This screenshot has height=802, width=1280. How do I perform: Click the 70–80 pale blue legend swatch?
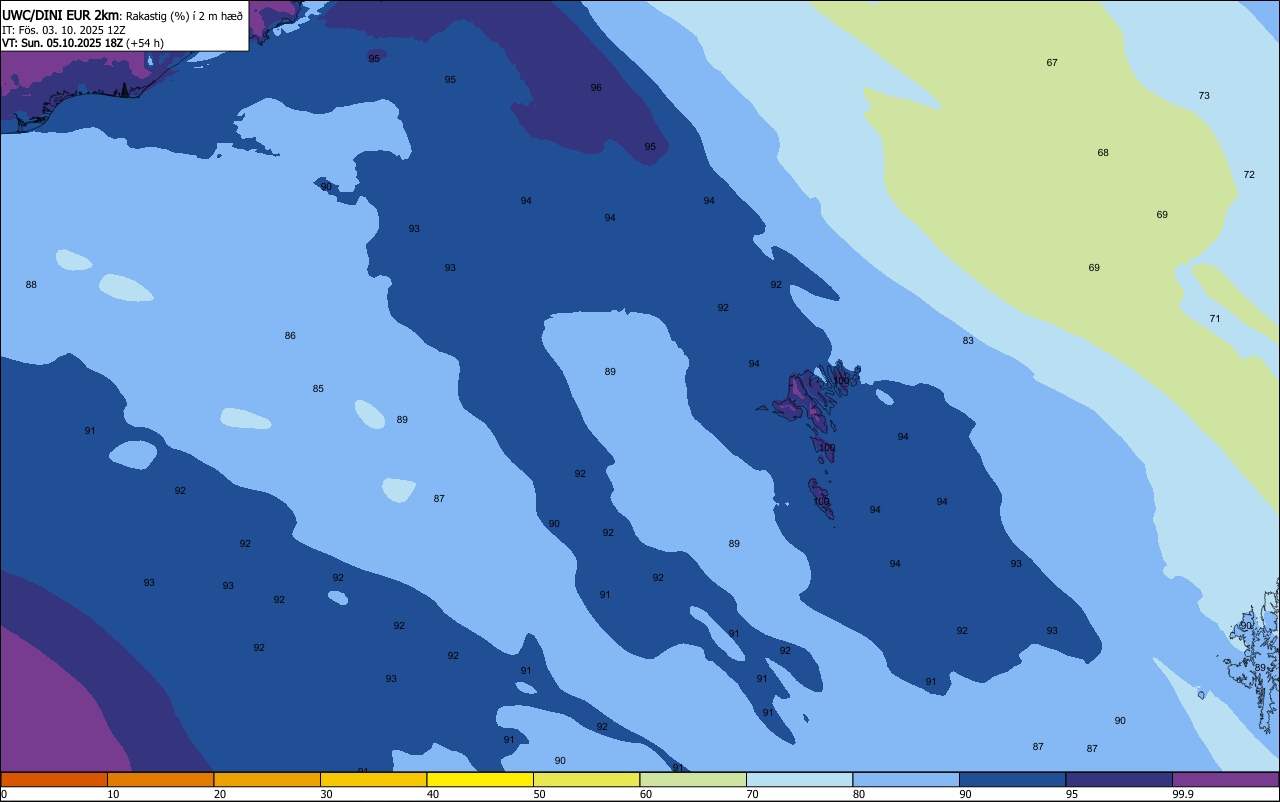799,779
